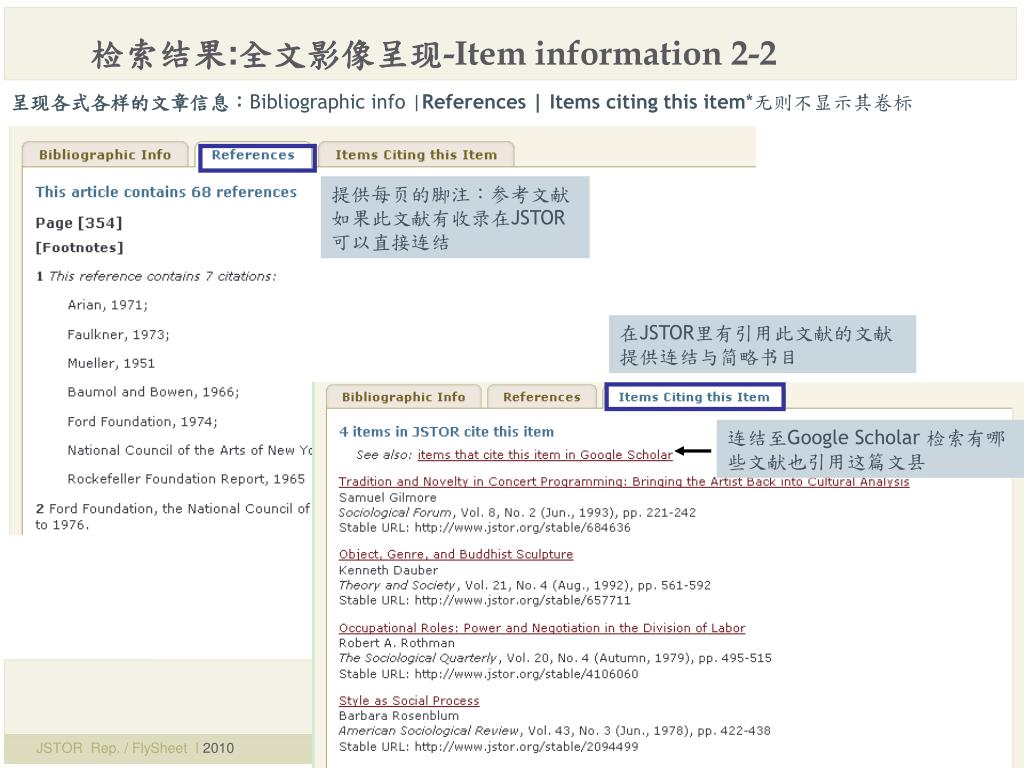Select citation 'National Council of the Arts of New Yo'
Viewport: 1024px width, 768px height.
[x=190, y=451]
